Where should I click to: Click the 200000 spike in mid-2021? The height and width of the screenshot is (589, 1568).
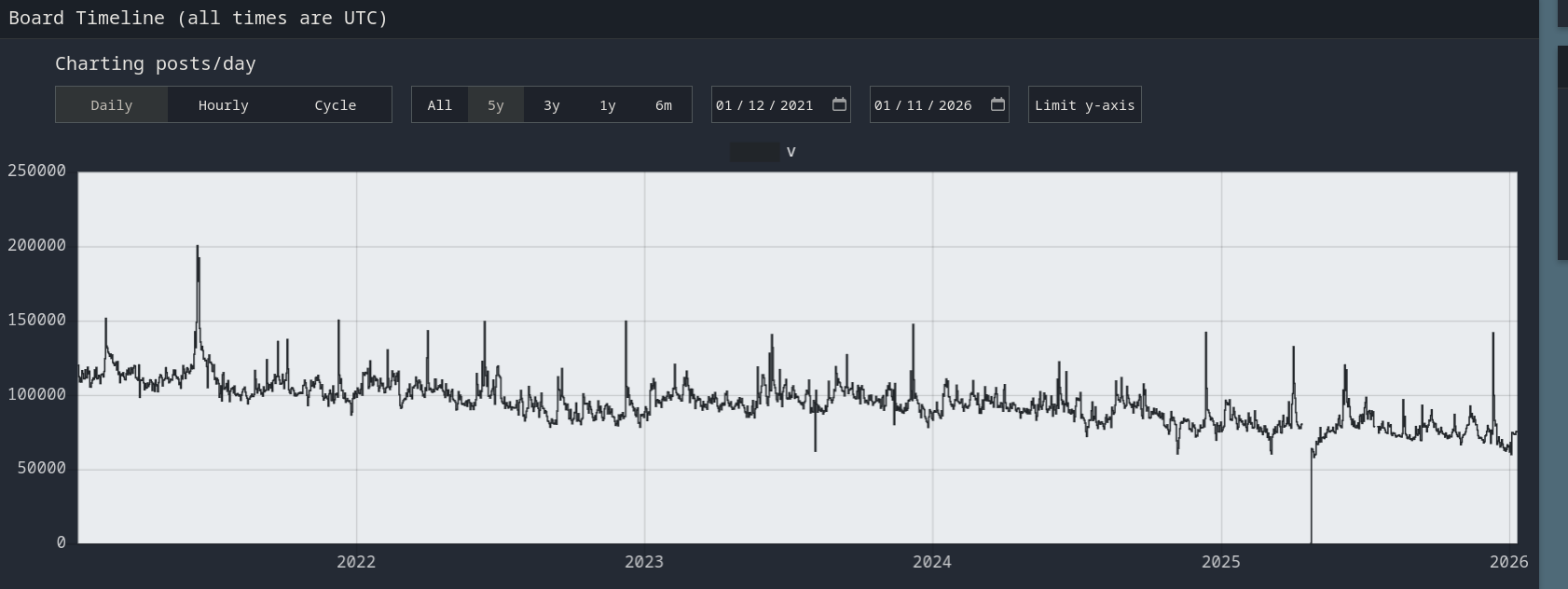(x=197, y=247)
